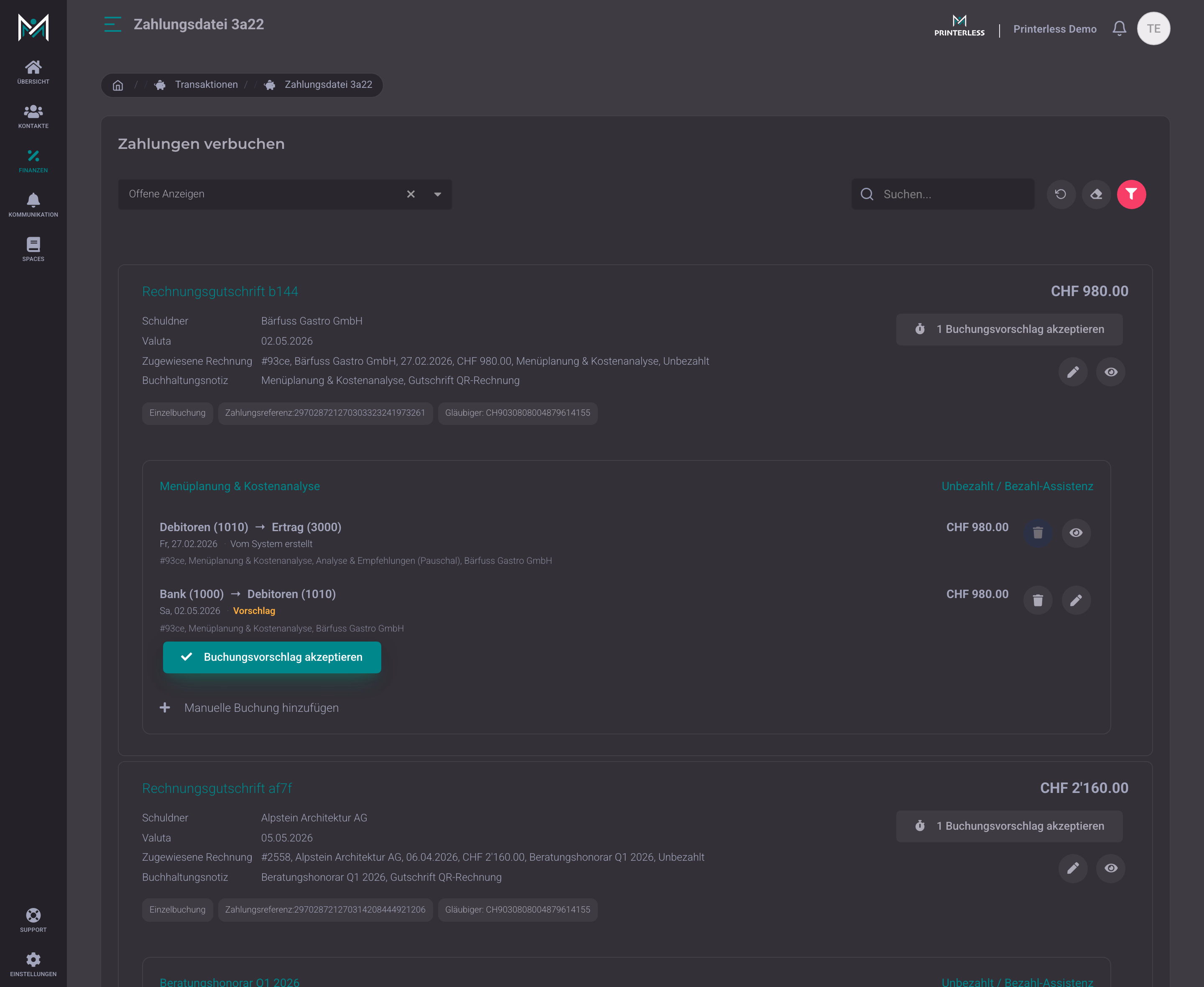Open the Spaces sidebar item

[x=33, y=250]
